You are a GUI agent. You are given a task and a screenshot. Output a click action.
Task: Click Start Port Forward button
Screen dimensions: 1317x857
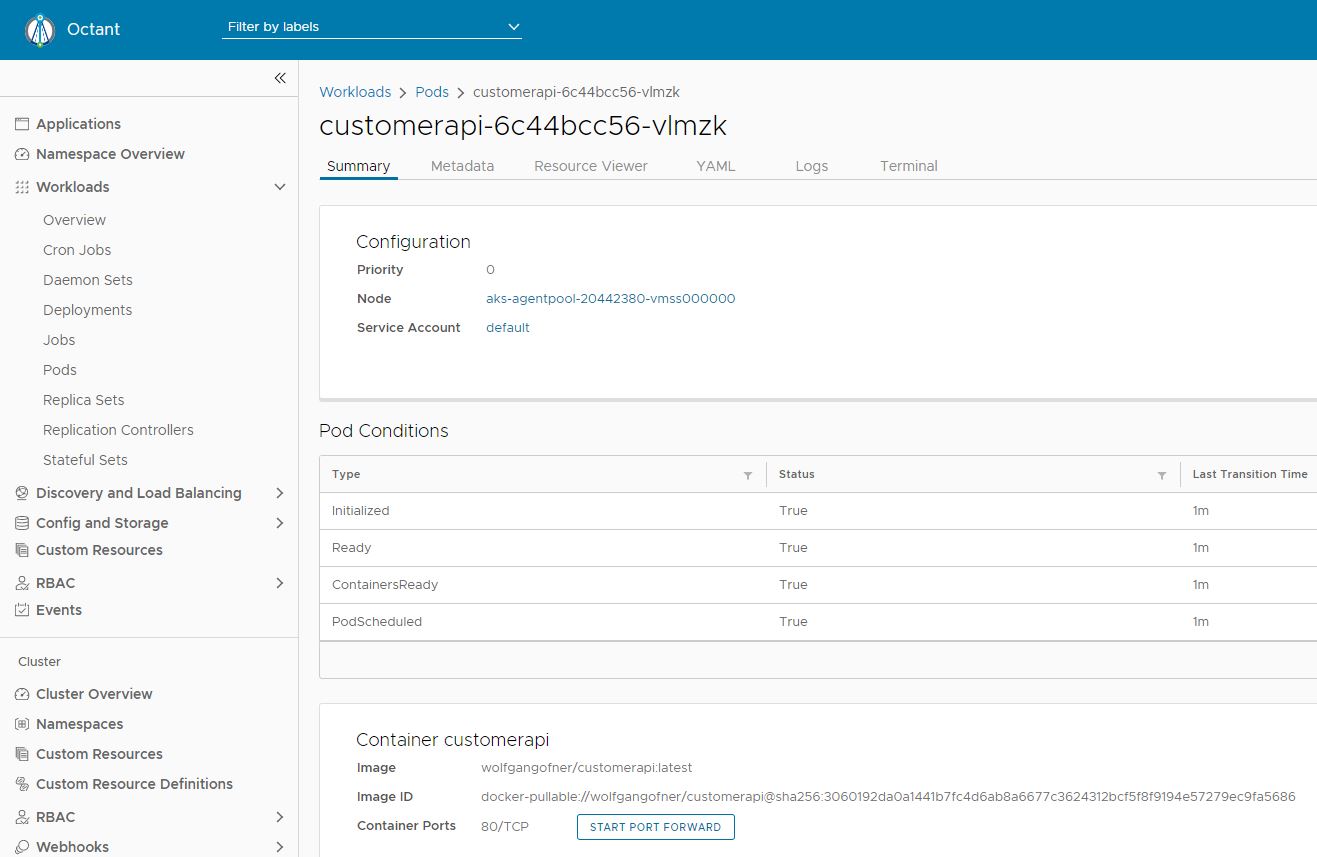tap(655, 827)
